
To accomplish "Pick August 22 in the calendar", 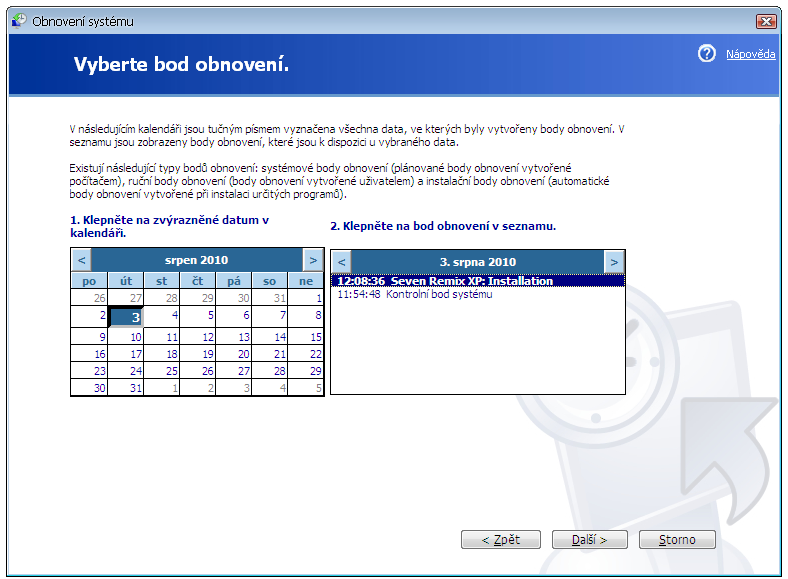I will click(x=306, y=353).
